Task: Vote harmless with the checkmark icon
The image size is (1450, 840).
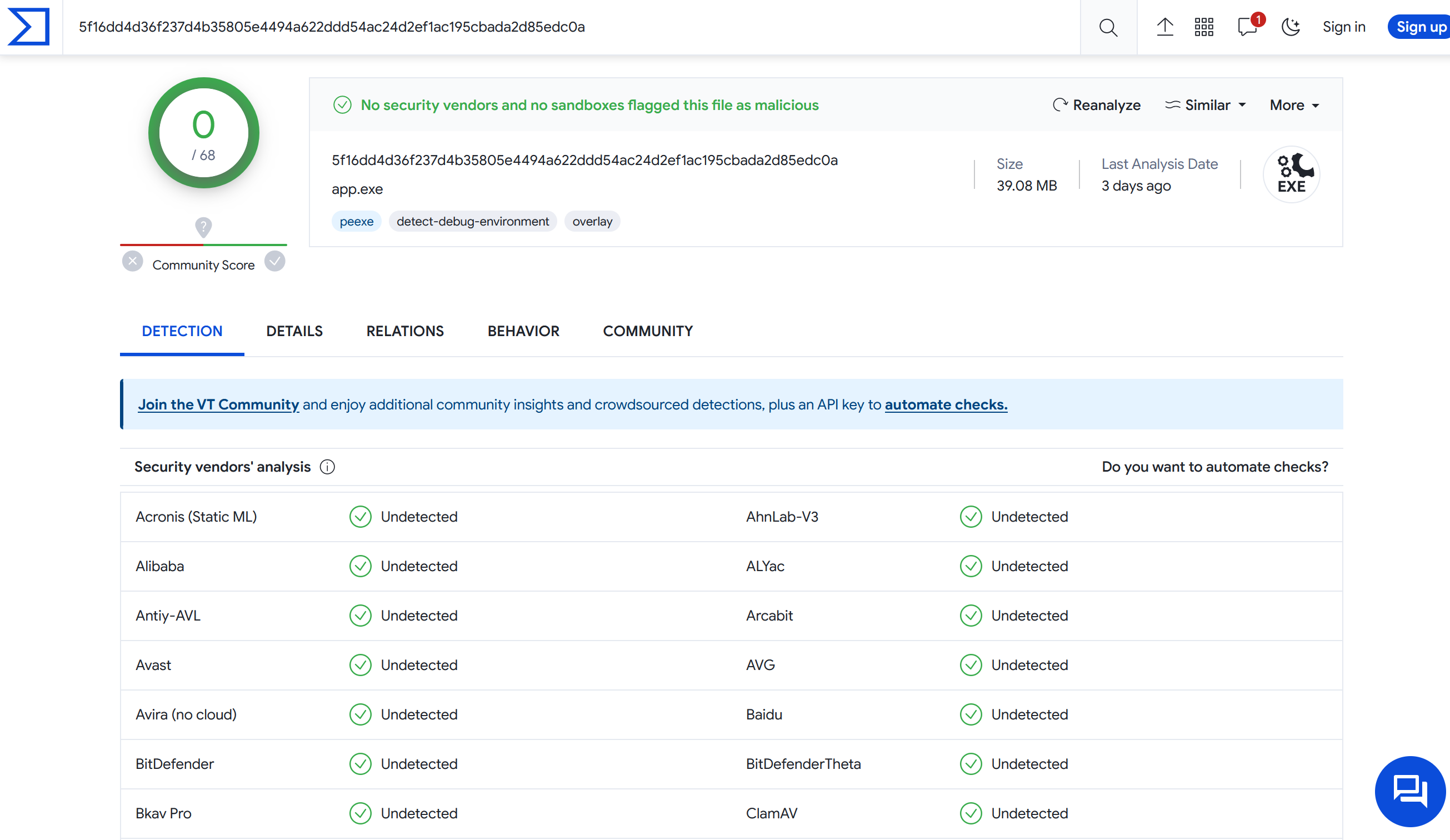Action: (x=275, y=261)
